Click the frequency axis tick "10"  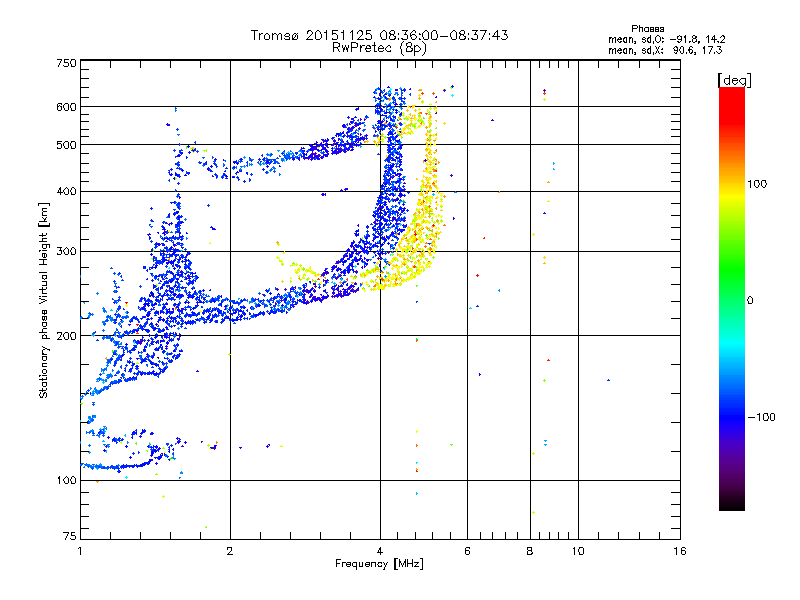pyautogui.click(x=578, y=551)
